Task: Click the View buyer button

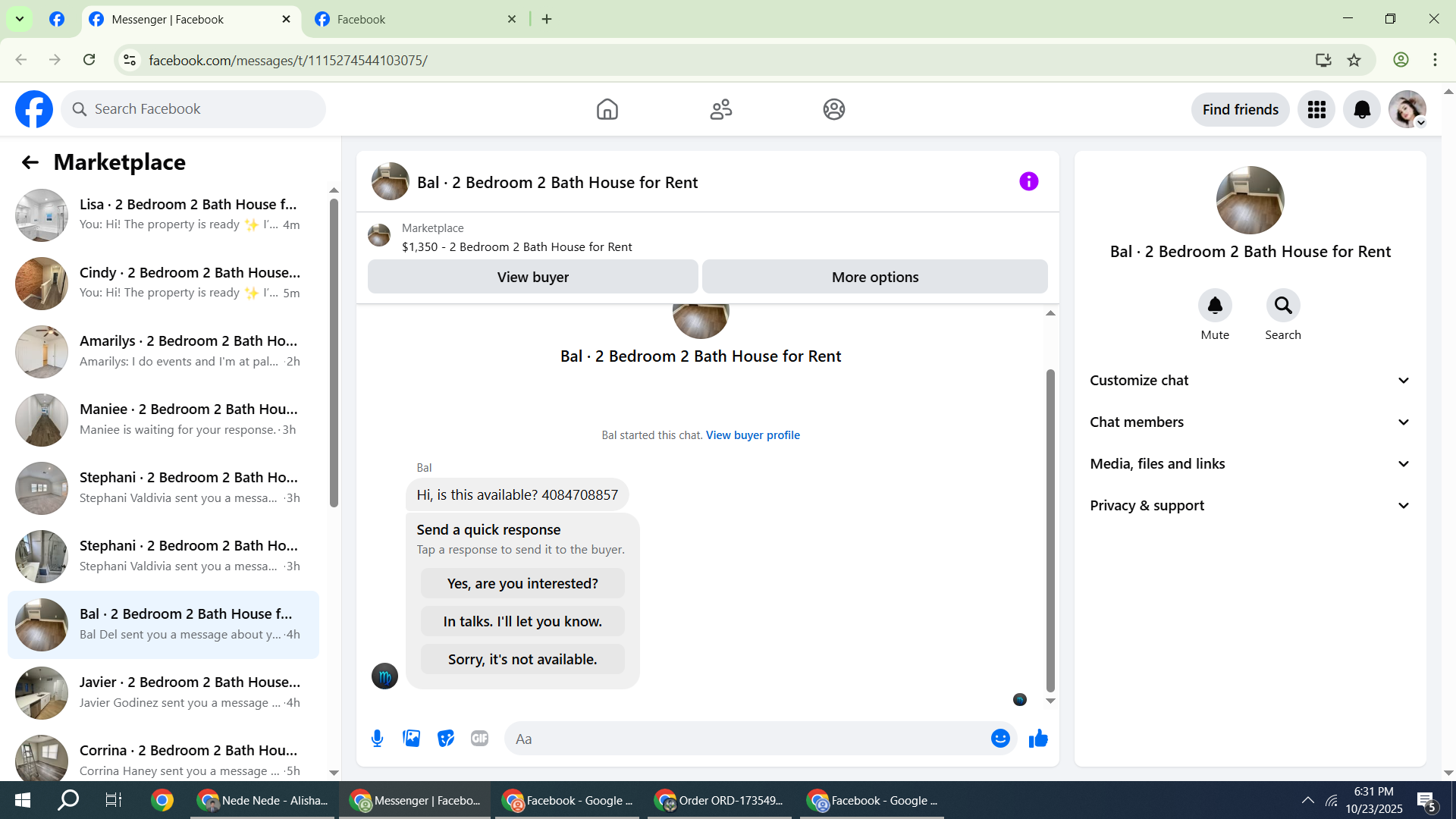Action: point(532,278)
